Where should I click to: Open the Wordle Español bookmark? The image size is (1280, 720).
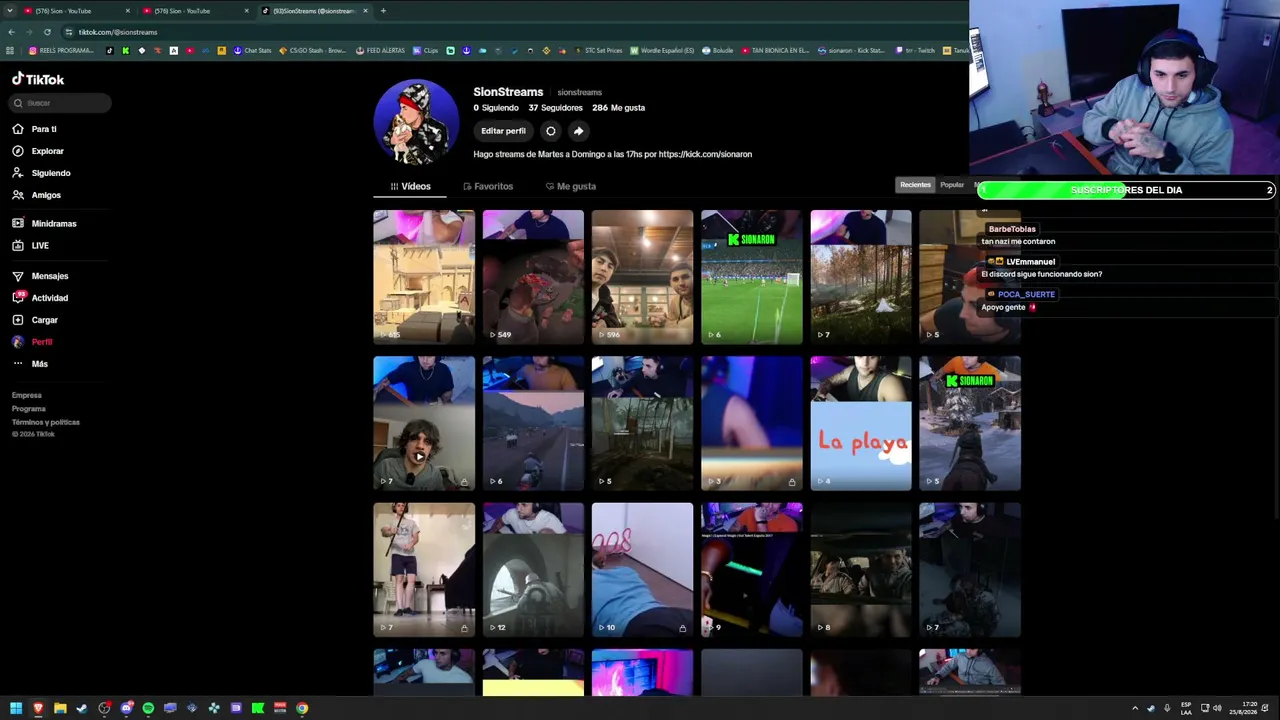(x=662, y=51)
